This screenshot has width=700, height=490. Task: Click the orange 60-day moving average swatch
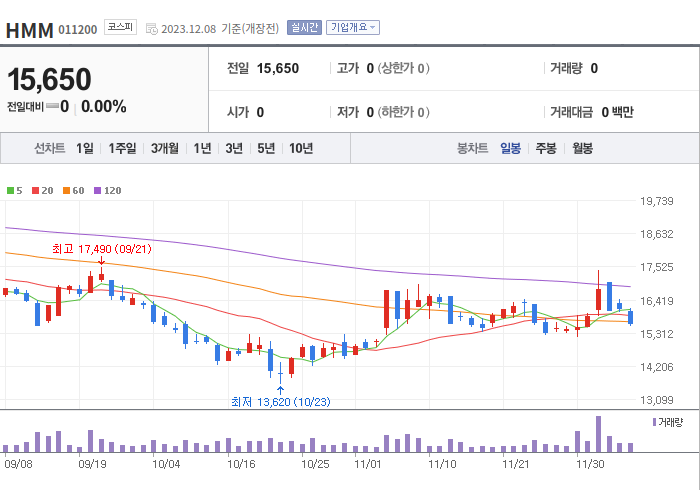[x=67, y=191]
